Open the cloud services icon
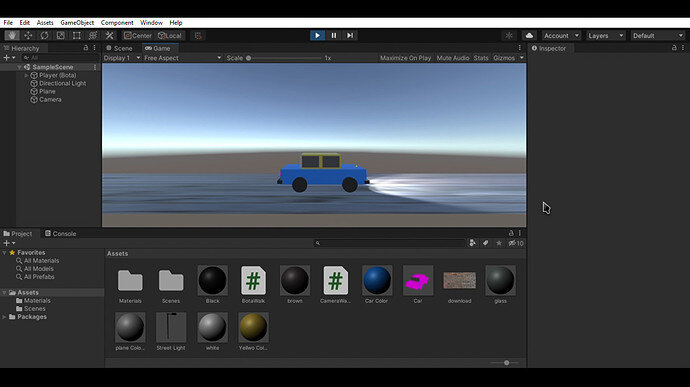Viewport: 690px width, 387px height. pos(529,36)
